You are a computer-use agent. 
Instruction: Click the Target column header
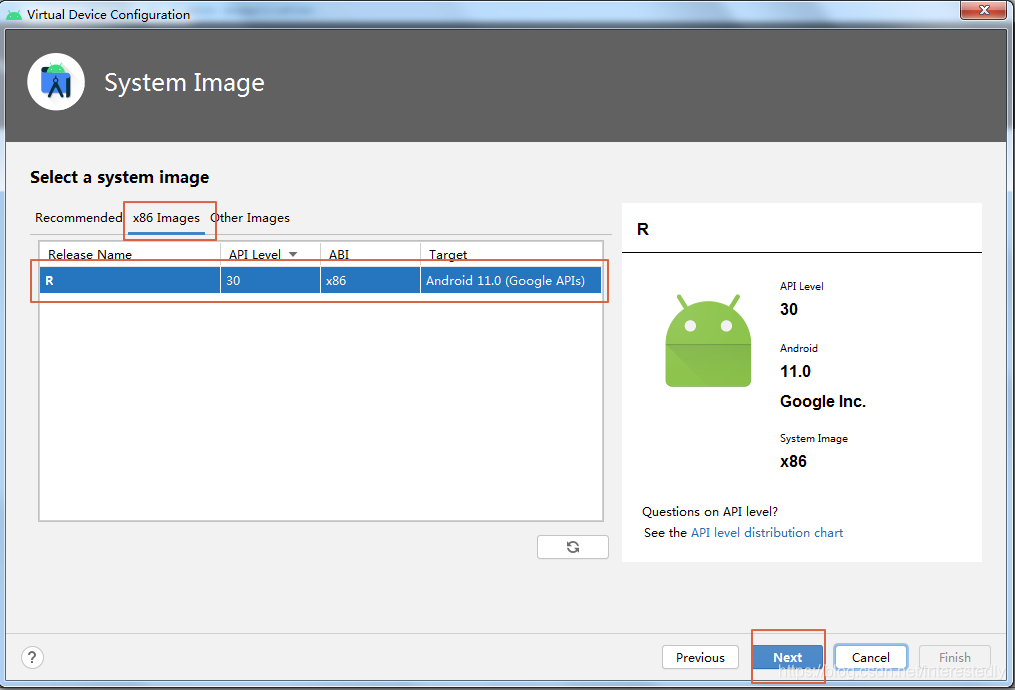tap(448, 254)
